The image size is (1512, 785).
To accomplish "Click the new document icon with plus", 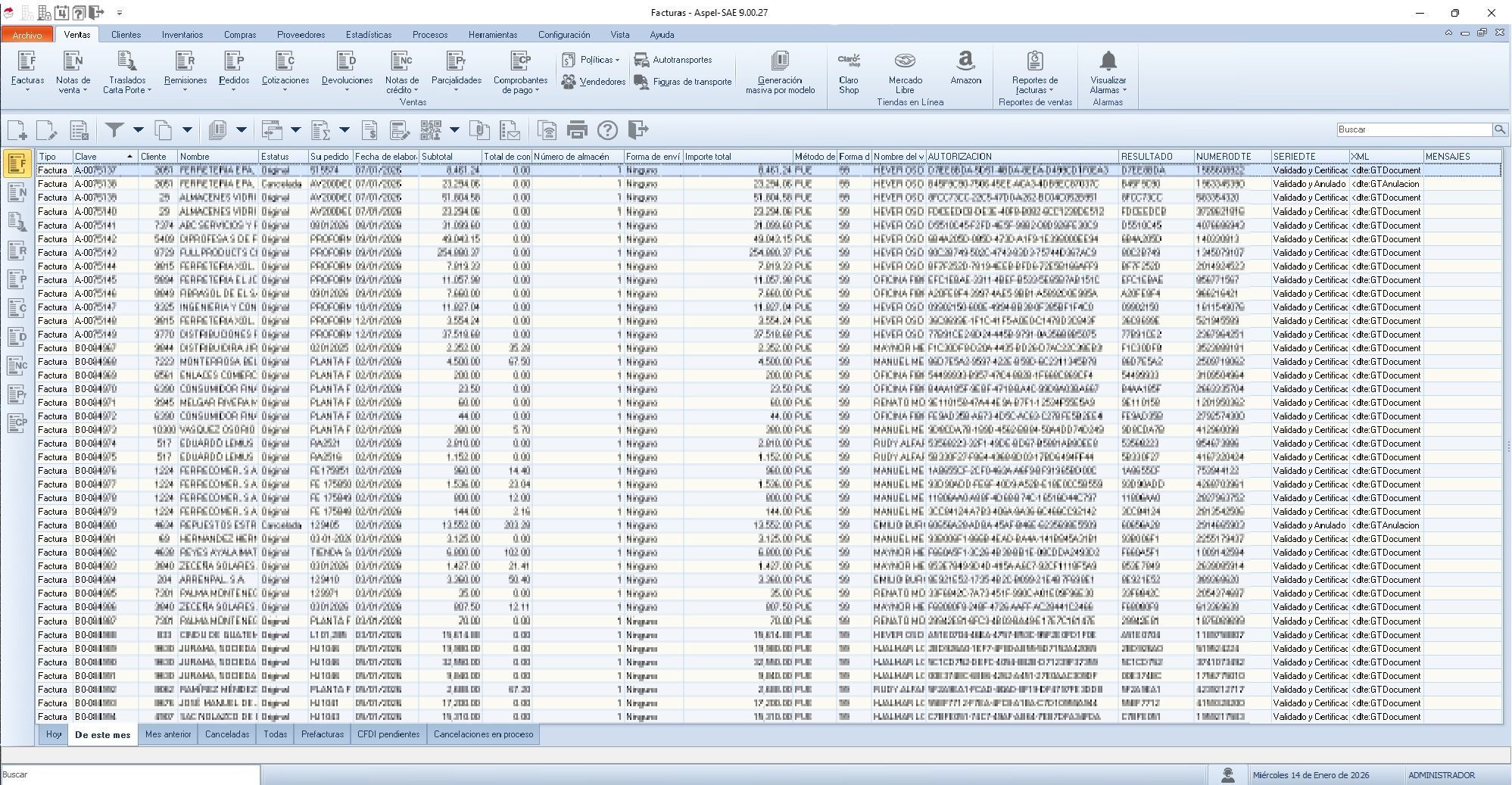I will tap(17, 130).
